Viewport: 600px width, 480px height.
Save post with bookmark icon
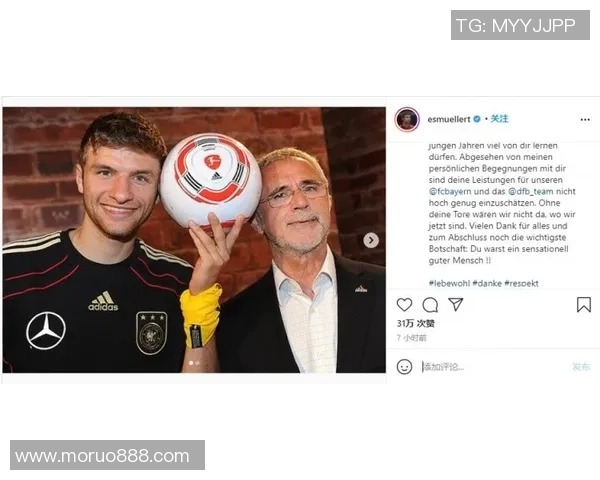584,305
